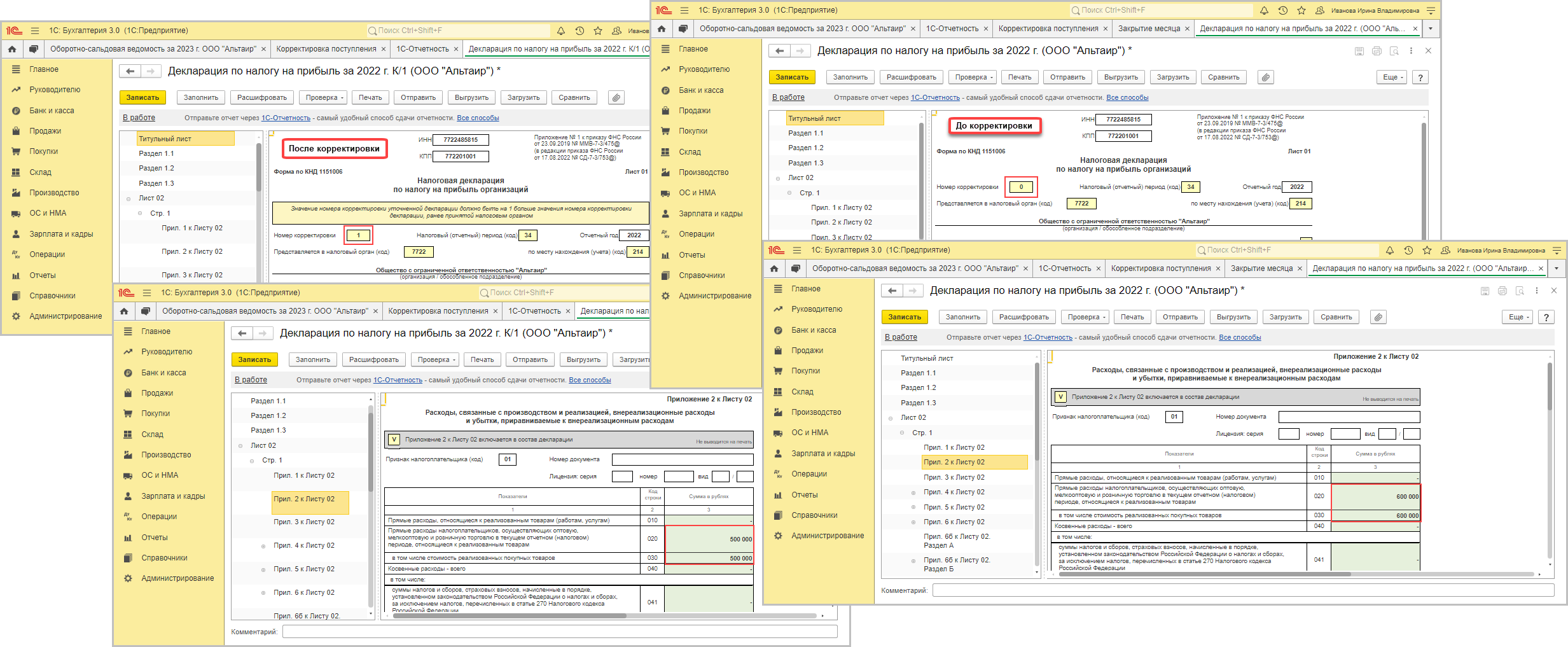
Task: Click the paperclip attachments button in До корректировки window
Action: pyautogui.click(x=1266, y=77)
